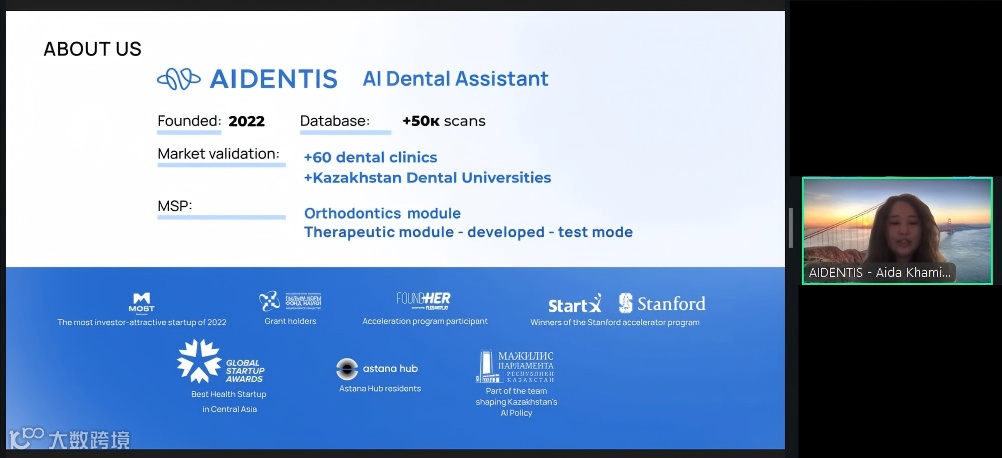Click the Global Startup Awards logo
The height and width of the screenshot is (458, 1002).
(x=220, y=362)
